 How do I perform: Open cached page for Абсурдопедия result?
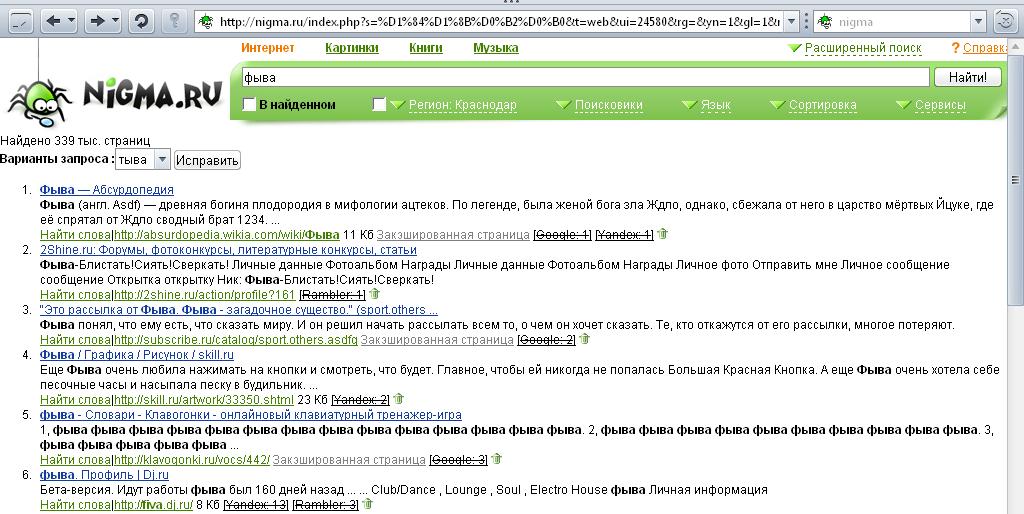(453, 234)
